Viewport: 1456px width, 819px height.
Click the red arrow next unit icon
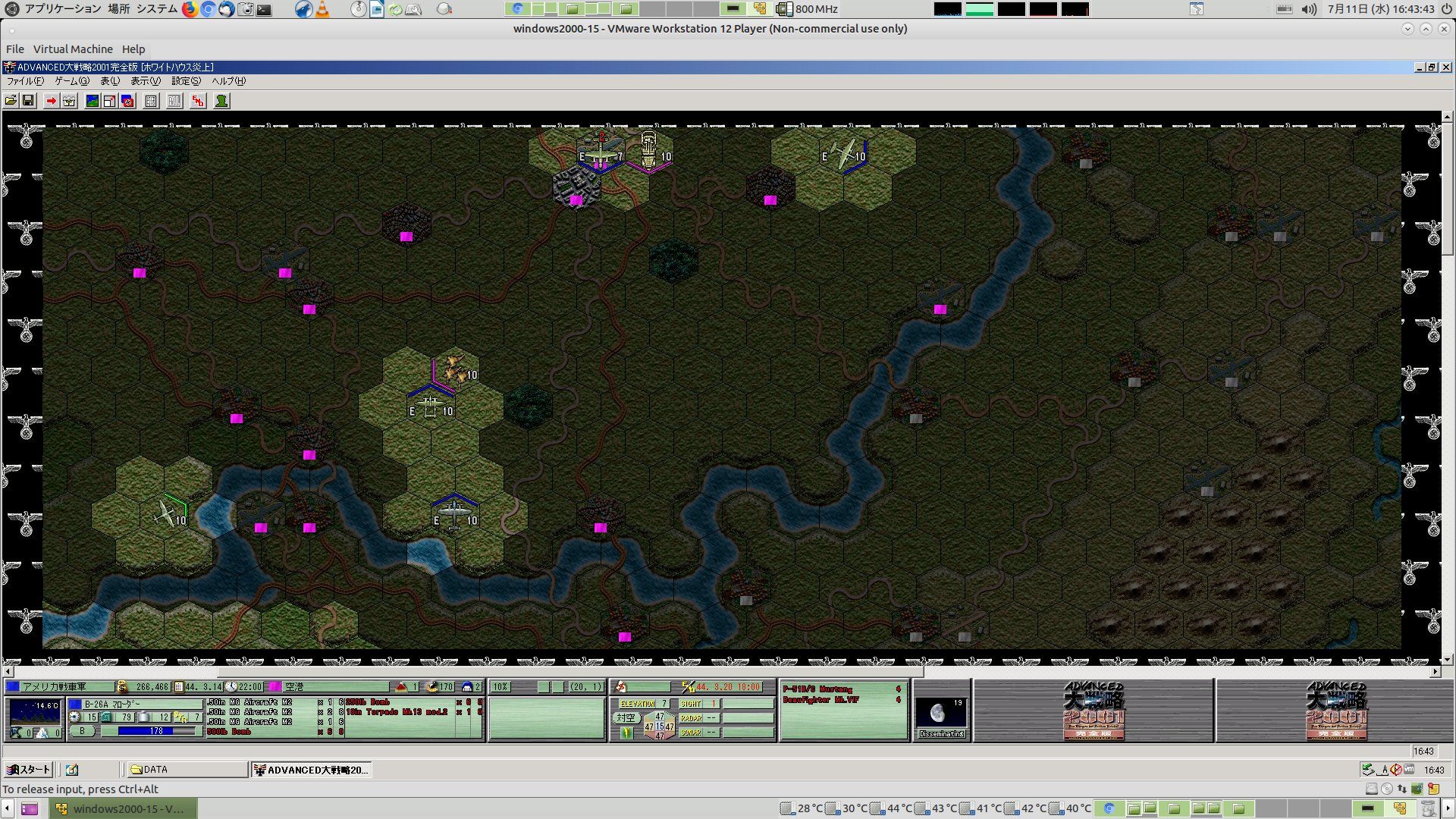51,101
